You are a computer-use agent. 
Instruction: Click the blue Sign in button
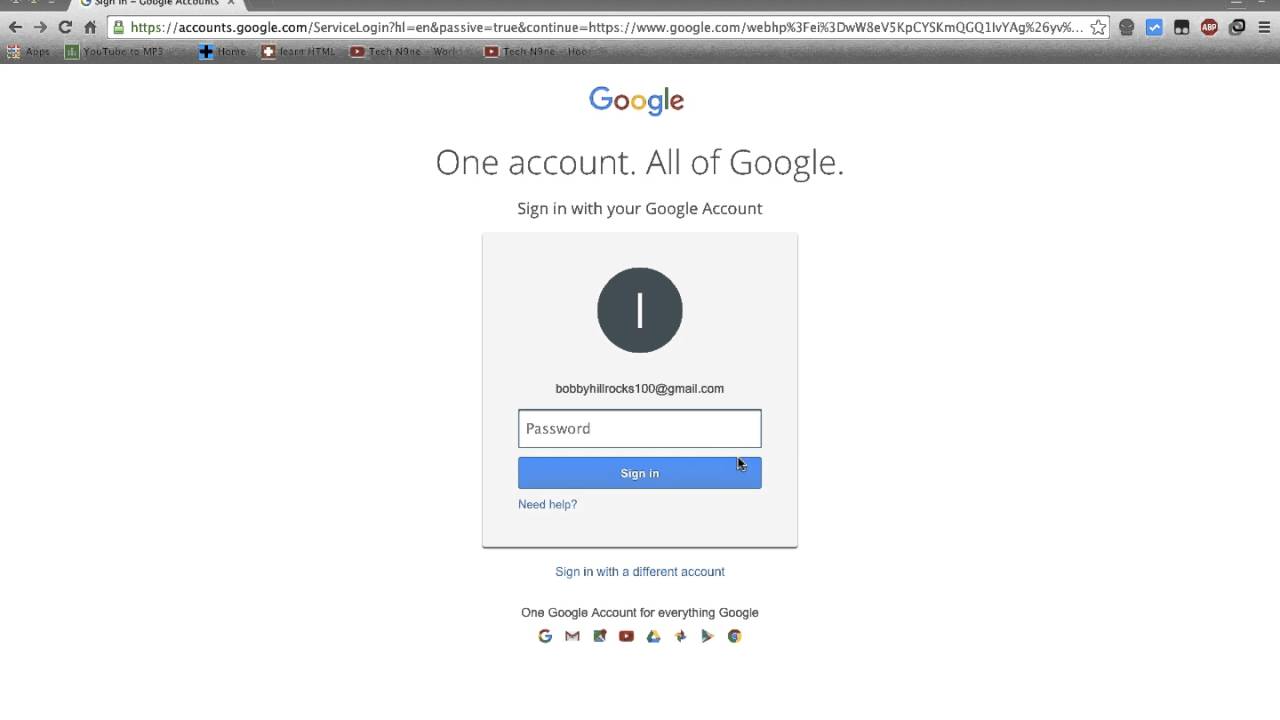click(640, 473)
